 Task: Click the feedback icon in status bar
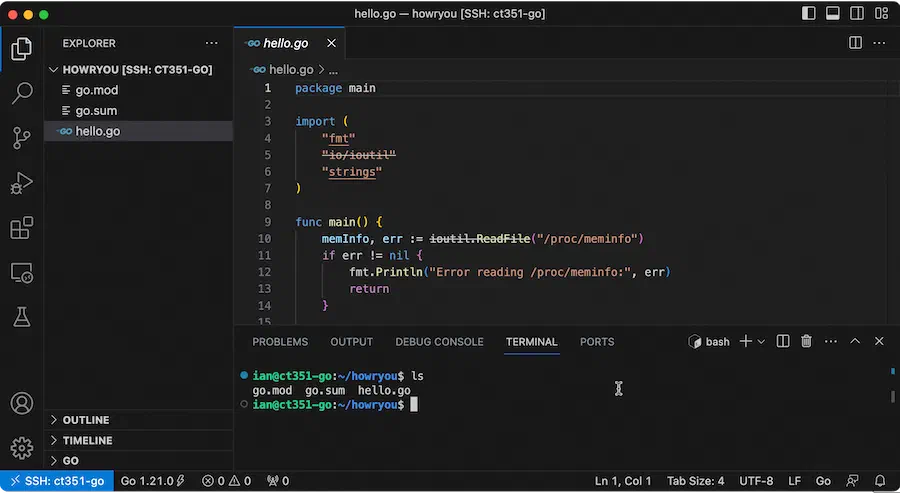point(854,481)
